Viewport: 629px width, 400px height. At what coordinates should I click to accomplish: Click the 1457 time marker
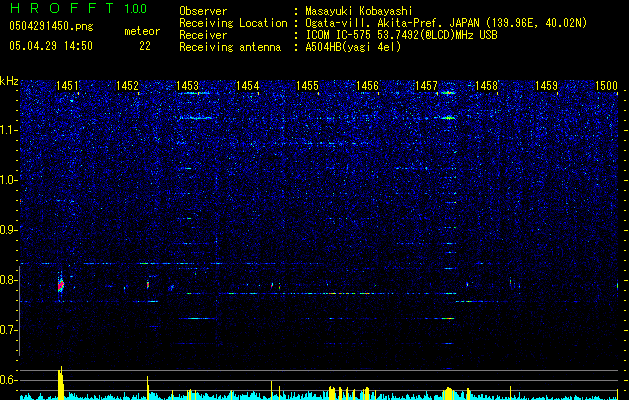426,86
